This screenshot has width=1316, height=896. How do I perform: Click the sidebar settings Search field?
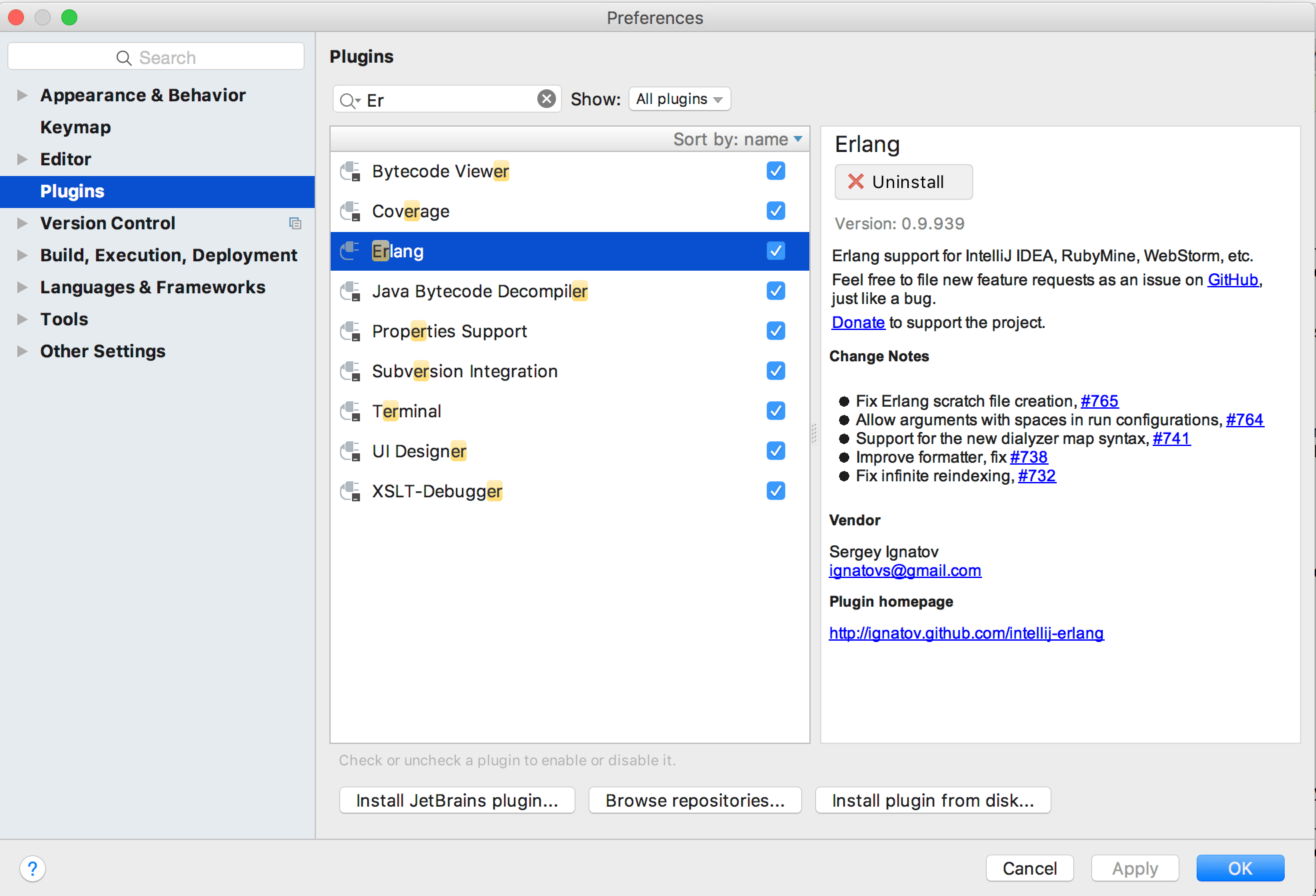point(156,58)
